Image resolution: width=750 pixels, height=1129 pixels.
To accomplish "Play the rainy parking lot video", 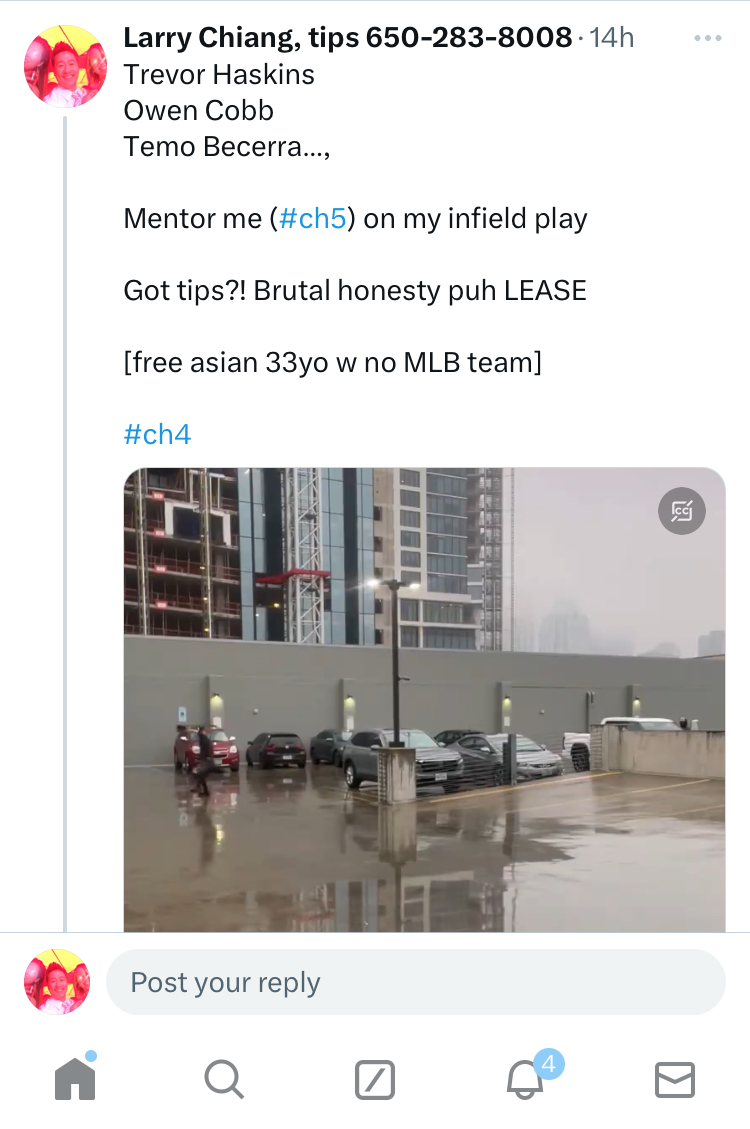I will 424,700.
